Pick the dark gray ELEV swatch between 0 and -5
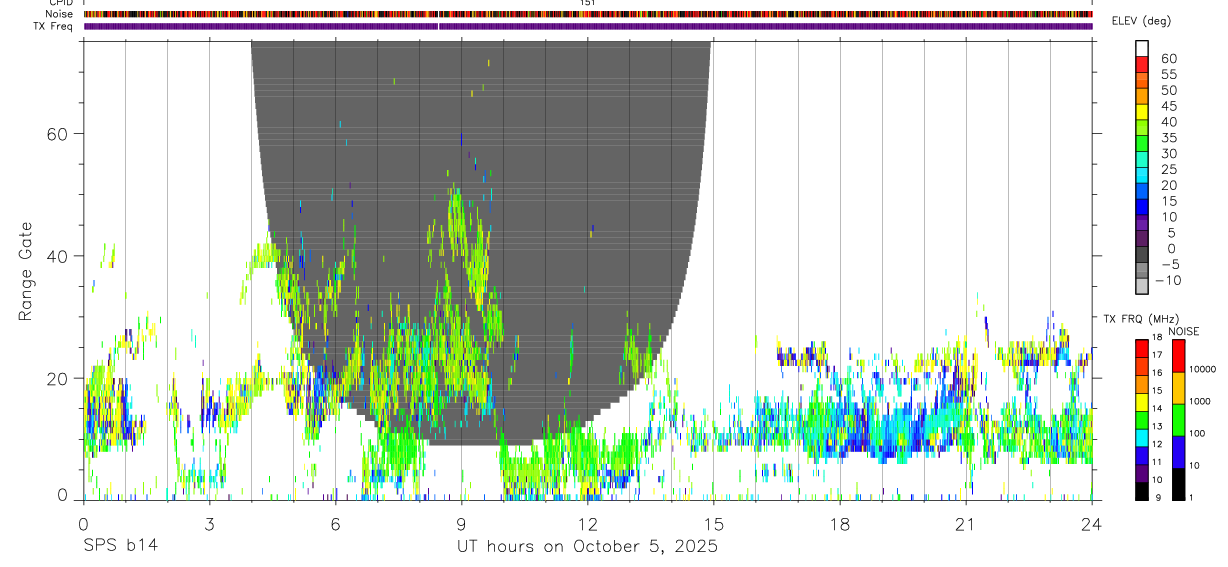This screenshot has height=567, width=1228. (1141, 254)
